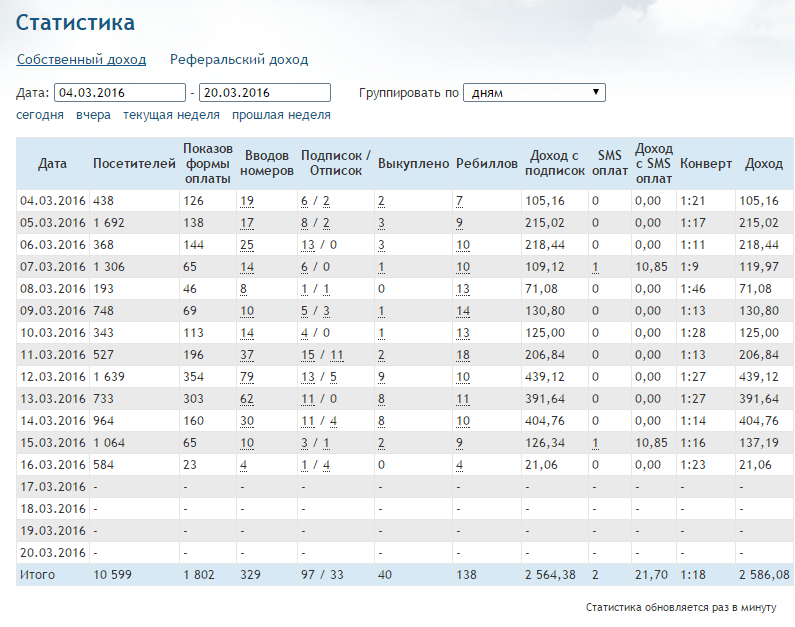Click rebills value 14 for 09.03.2016
Screen dimensions: 795x627
tap(463, 311)
